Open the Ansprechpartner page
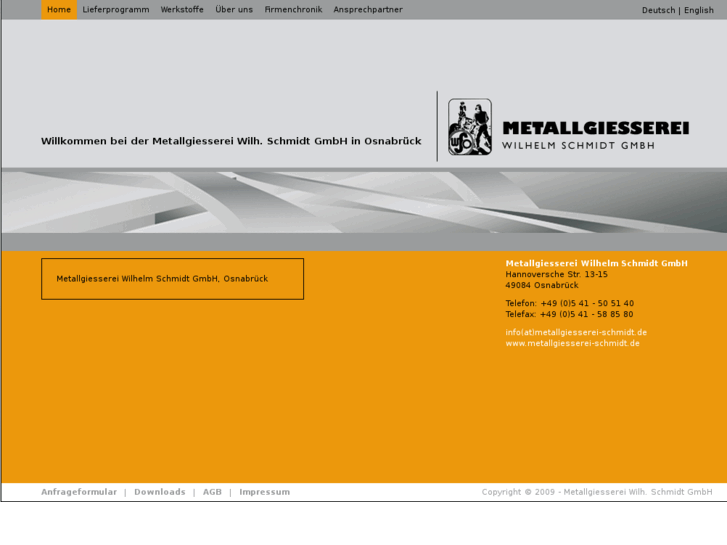The image size is (727, 545). coord(368,10)
